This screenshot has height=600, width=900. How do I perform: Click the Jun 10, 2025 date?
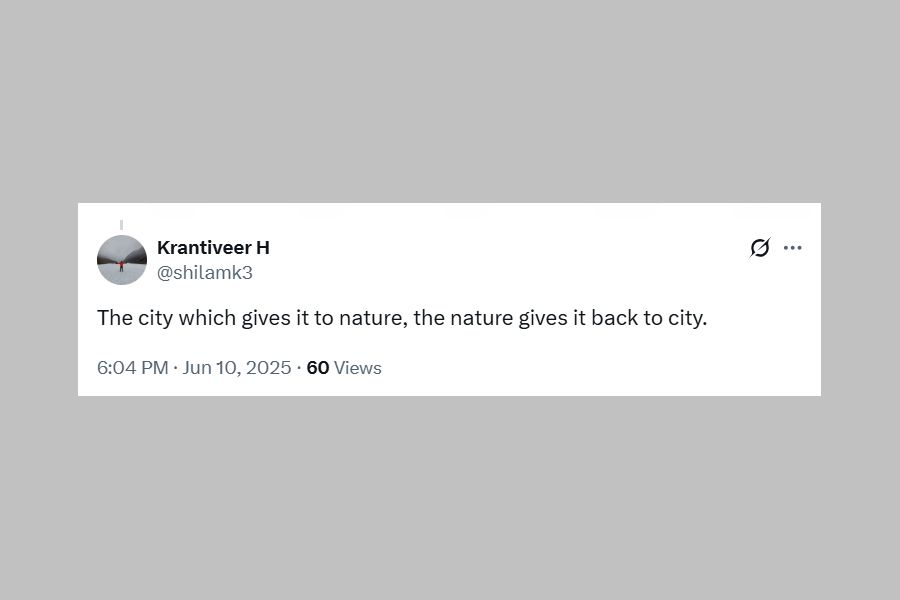[237, 368]
